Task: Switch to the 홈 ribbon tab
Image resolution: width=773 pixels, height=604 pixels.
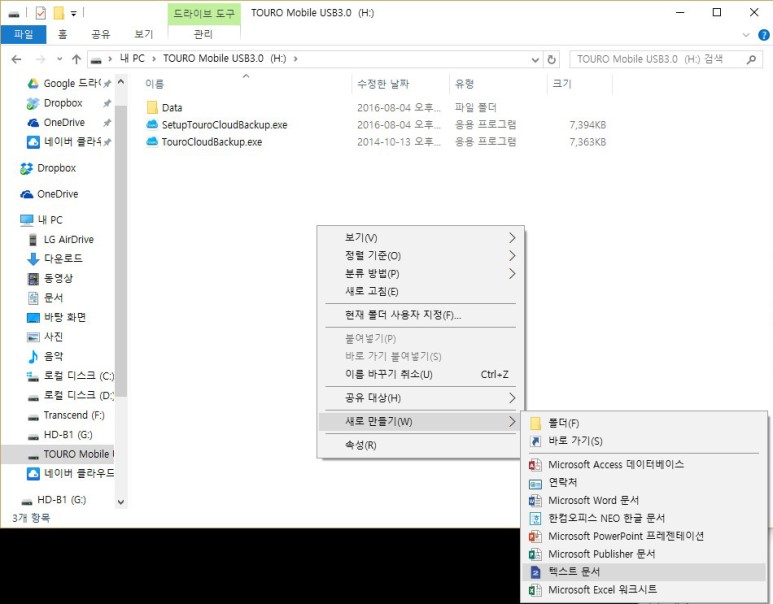Action: tap(63, 34)
